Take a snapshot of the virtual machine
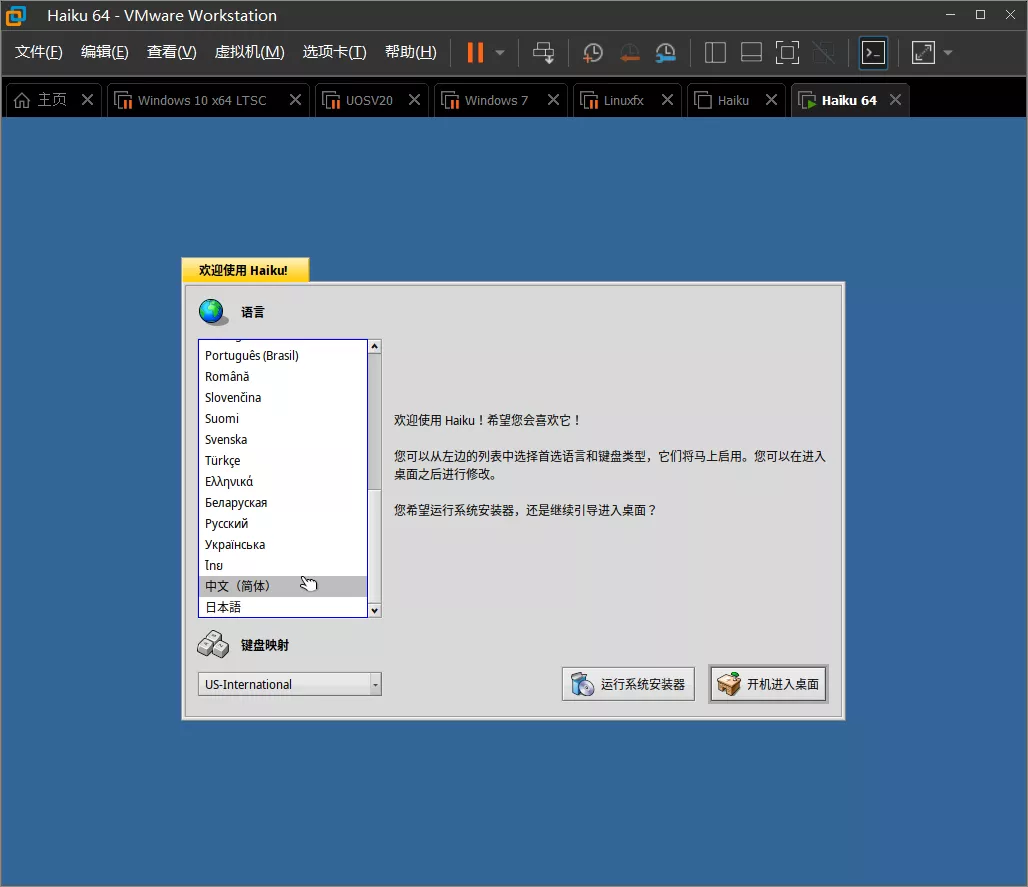Image resolution: width=1028 pixels, height=887 pixels. [x=593, y=52]
